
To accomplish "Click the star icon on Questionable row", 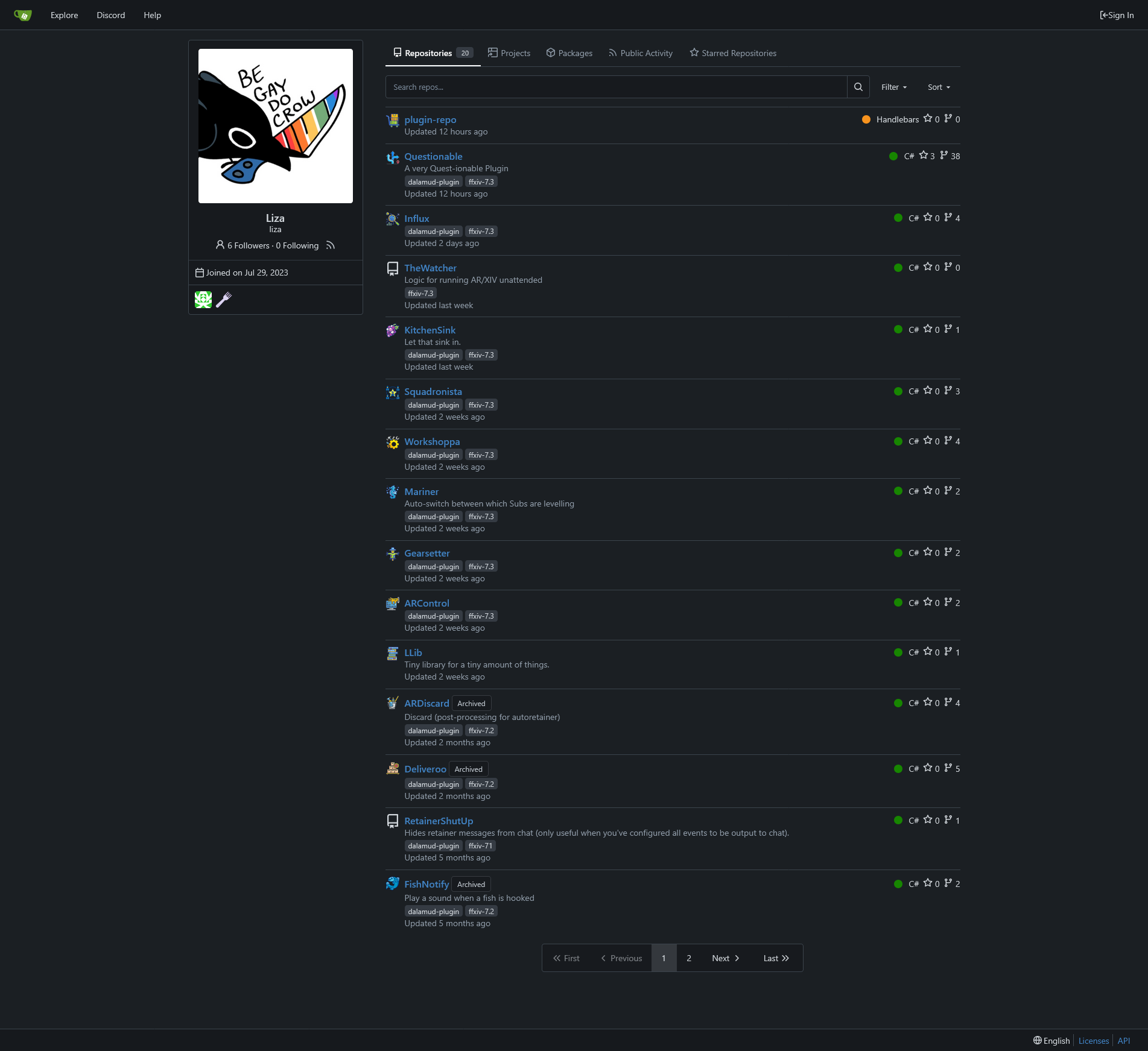I will pos(924,156).
